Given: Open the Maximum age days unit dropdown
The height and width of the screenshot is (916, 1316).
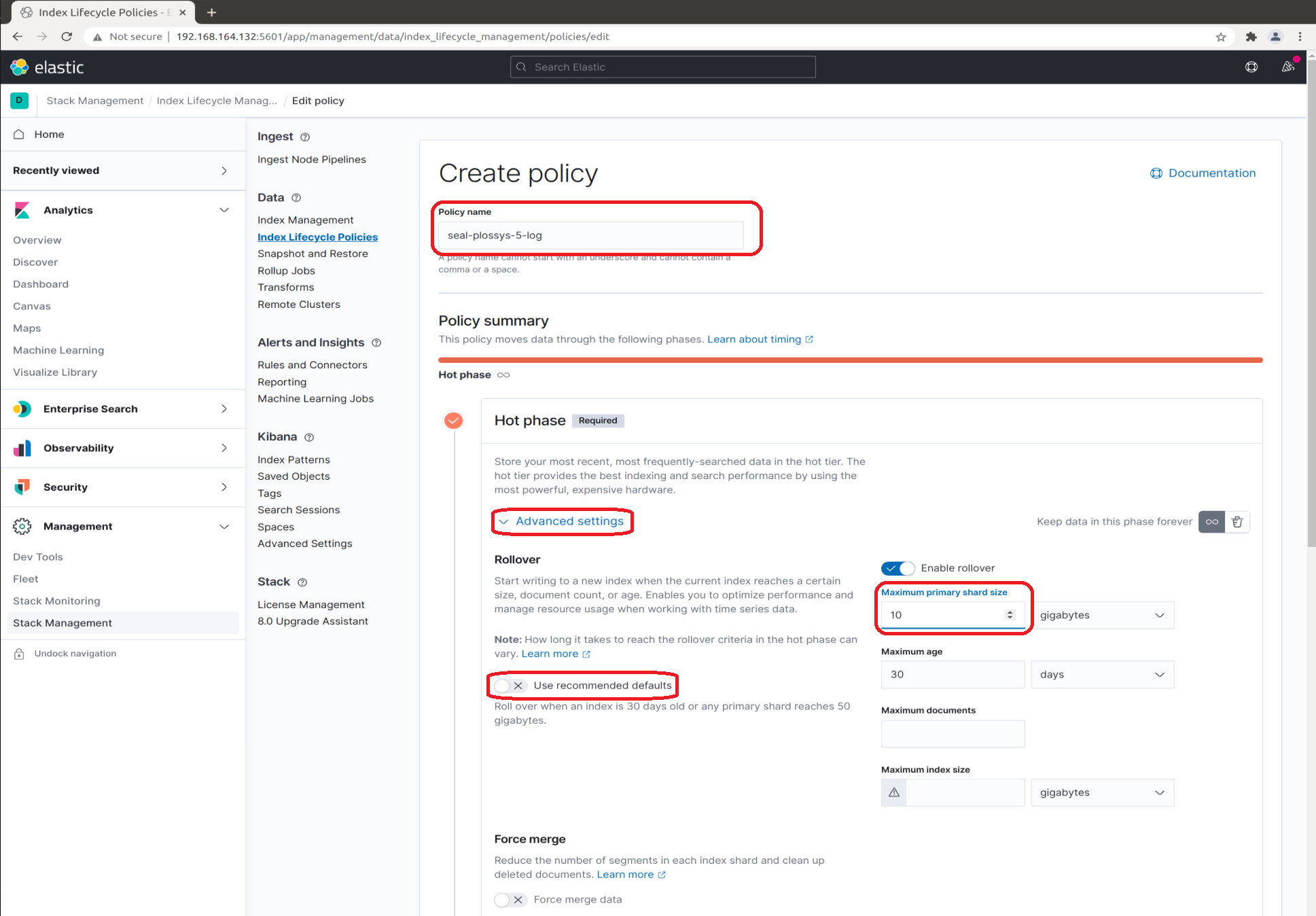Looking at the screenshot, I should click(x=1102, y=675).
